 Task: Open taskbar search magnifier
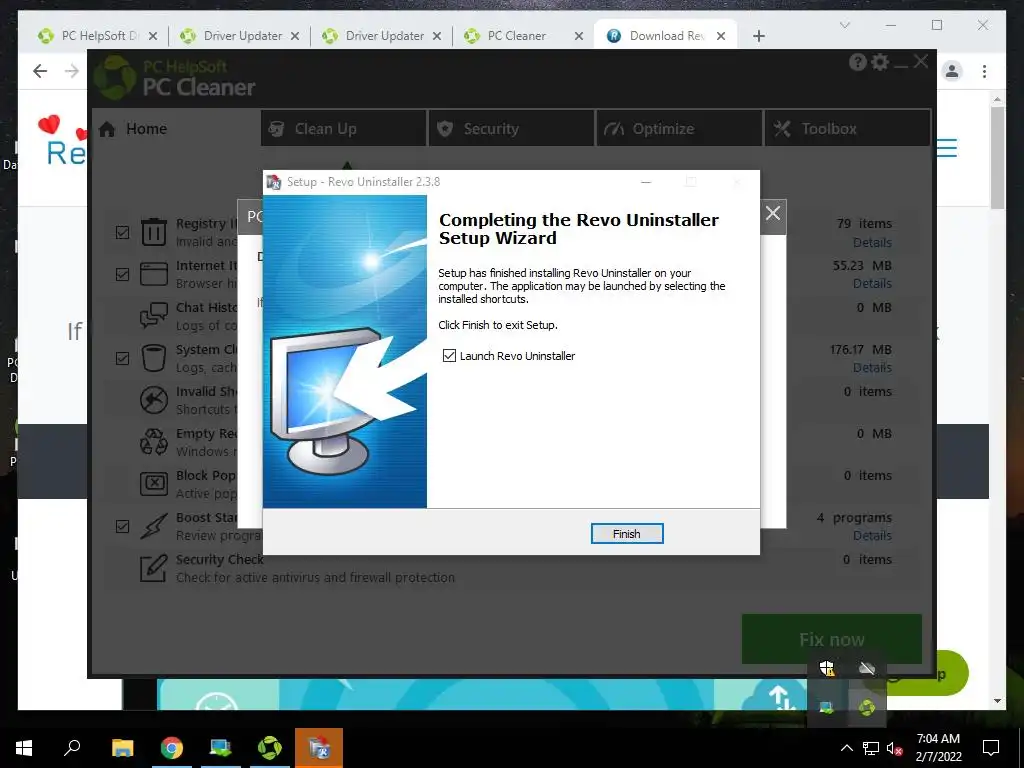[72, 748]
